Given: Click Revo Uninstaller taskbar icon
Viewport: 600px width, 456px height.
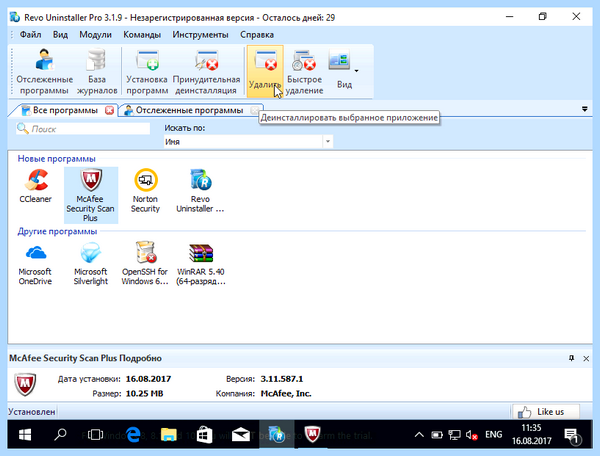Looking at the screenshot, I should [277, 435].
